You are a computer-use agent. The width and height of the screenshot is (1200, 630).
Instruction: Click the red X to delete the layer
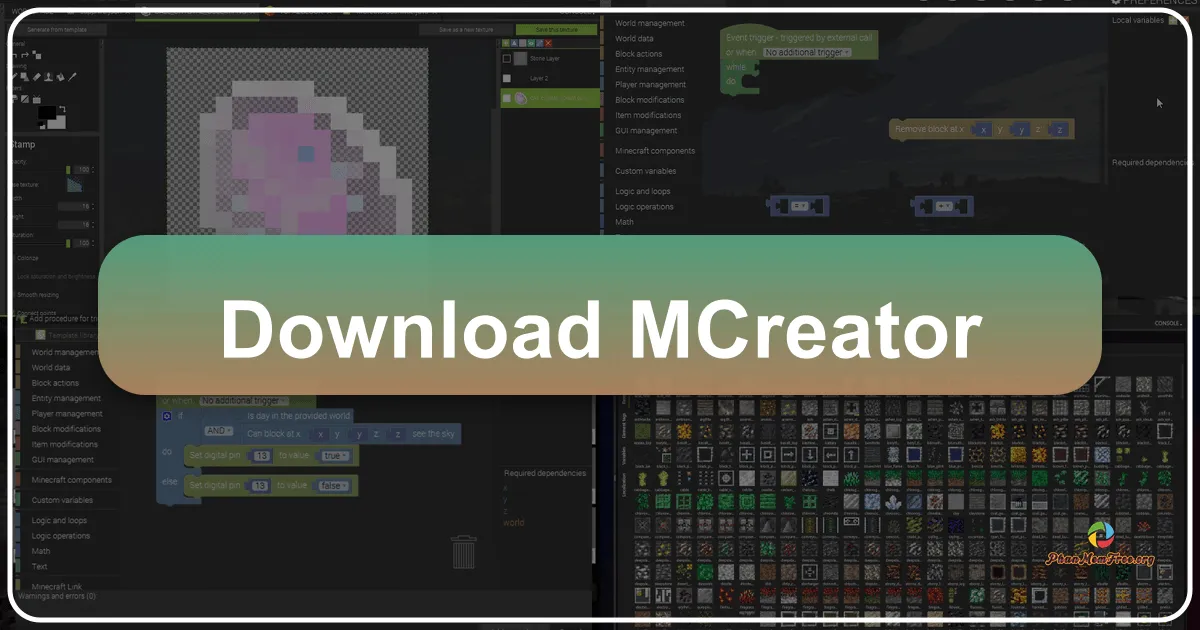548,43
